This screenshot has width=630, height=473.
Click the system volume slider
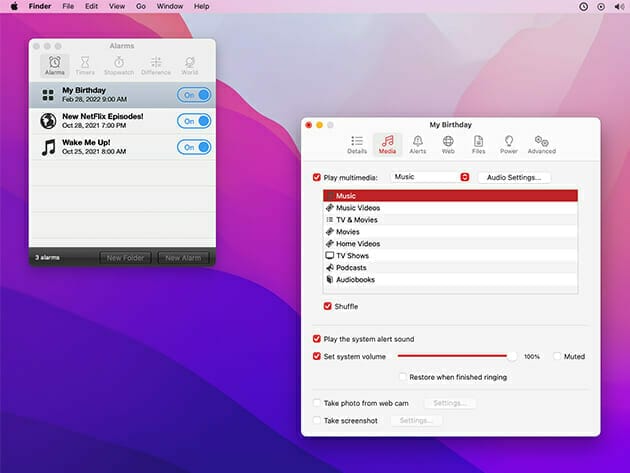click(456, 356)
